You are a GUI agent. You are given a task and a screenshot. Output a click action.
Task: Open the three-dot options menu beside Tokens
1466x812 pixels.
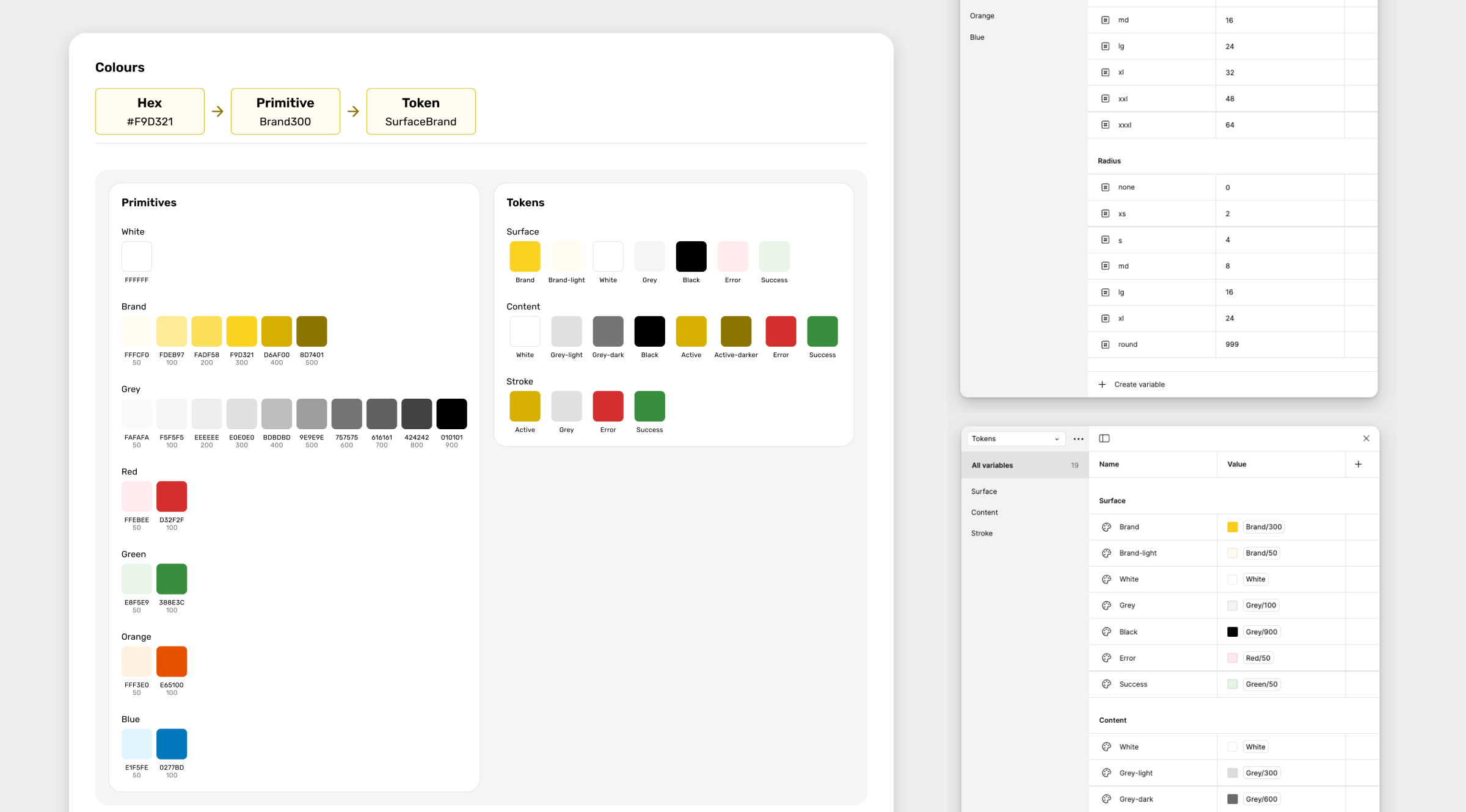click(1078, 439)
